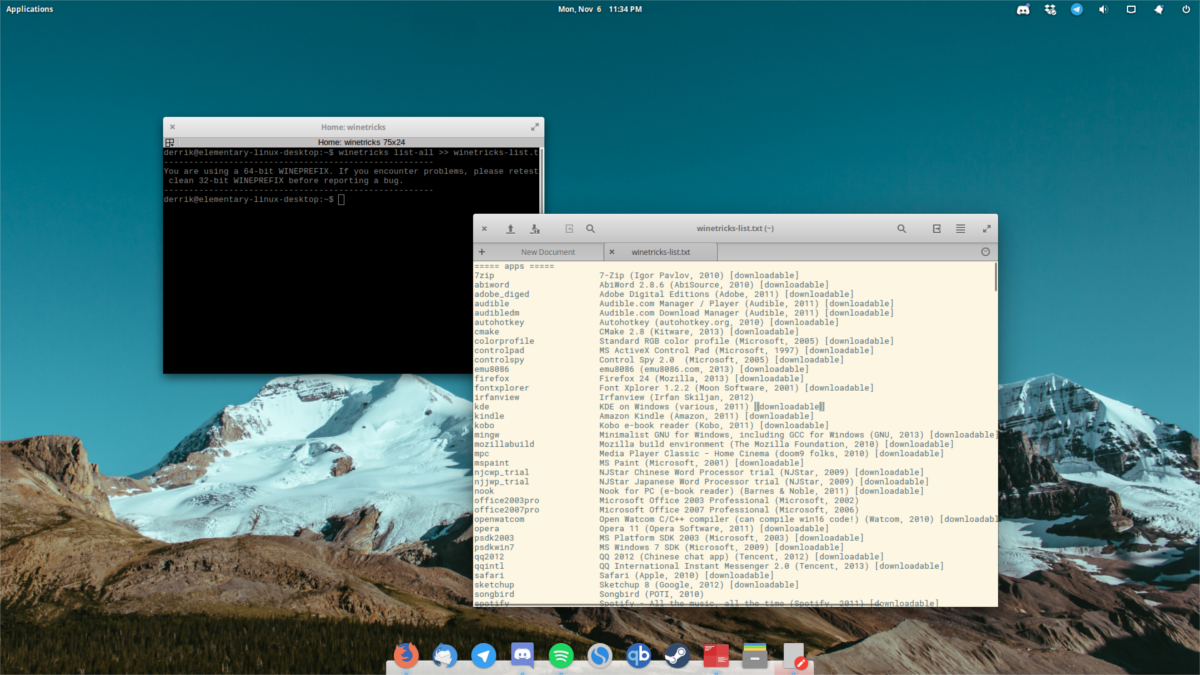Click the "adobe_diged" entry
This screenshot has width=1200, height=675.
[x=502, y=294]
